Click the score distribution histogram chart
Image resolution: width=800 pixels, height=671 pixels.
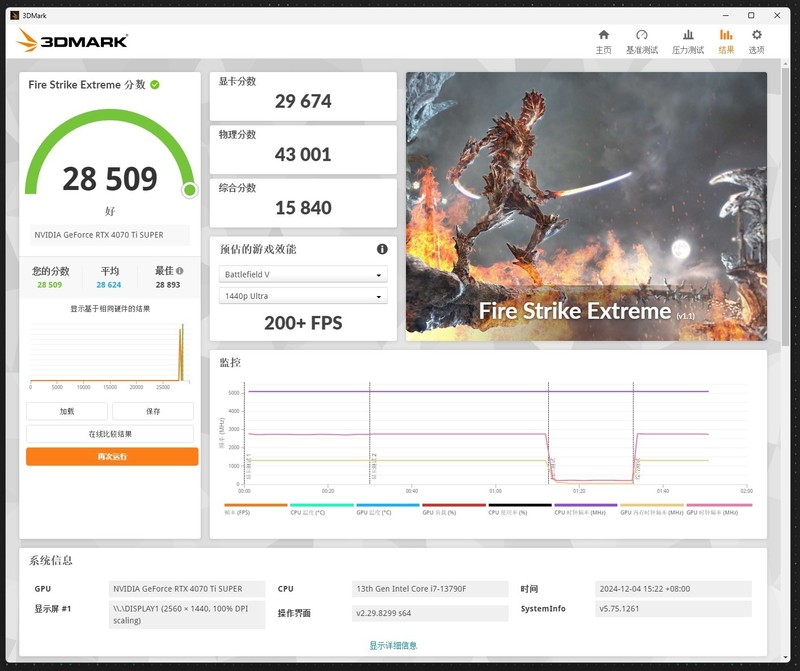(109, 352)
